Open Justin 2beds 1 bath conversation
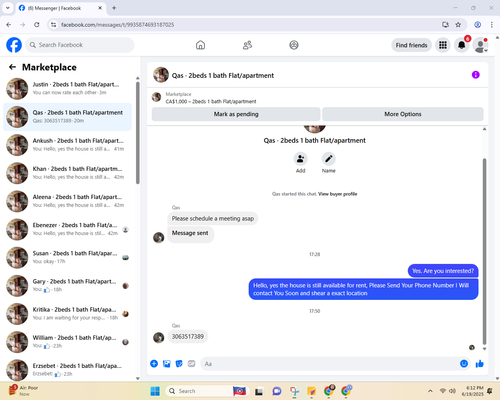Viewport: 500px width, 400px height. [x=67, y=89]
